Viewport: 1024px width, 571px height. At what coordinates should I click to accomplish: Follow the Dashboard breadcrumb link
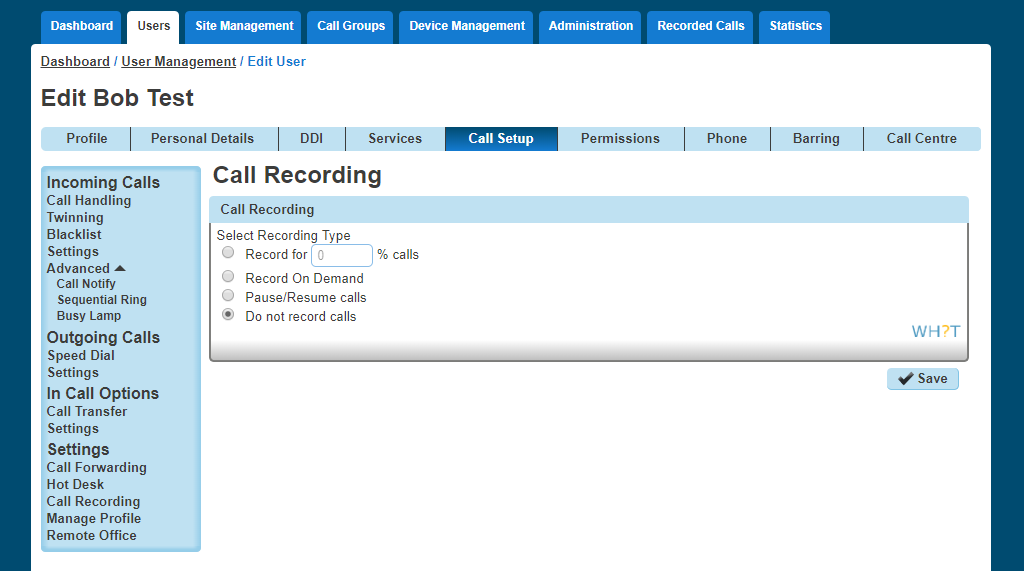[75, 61]
